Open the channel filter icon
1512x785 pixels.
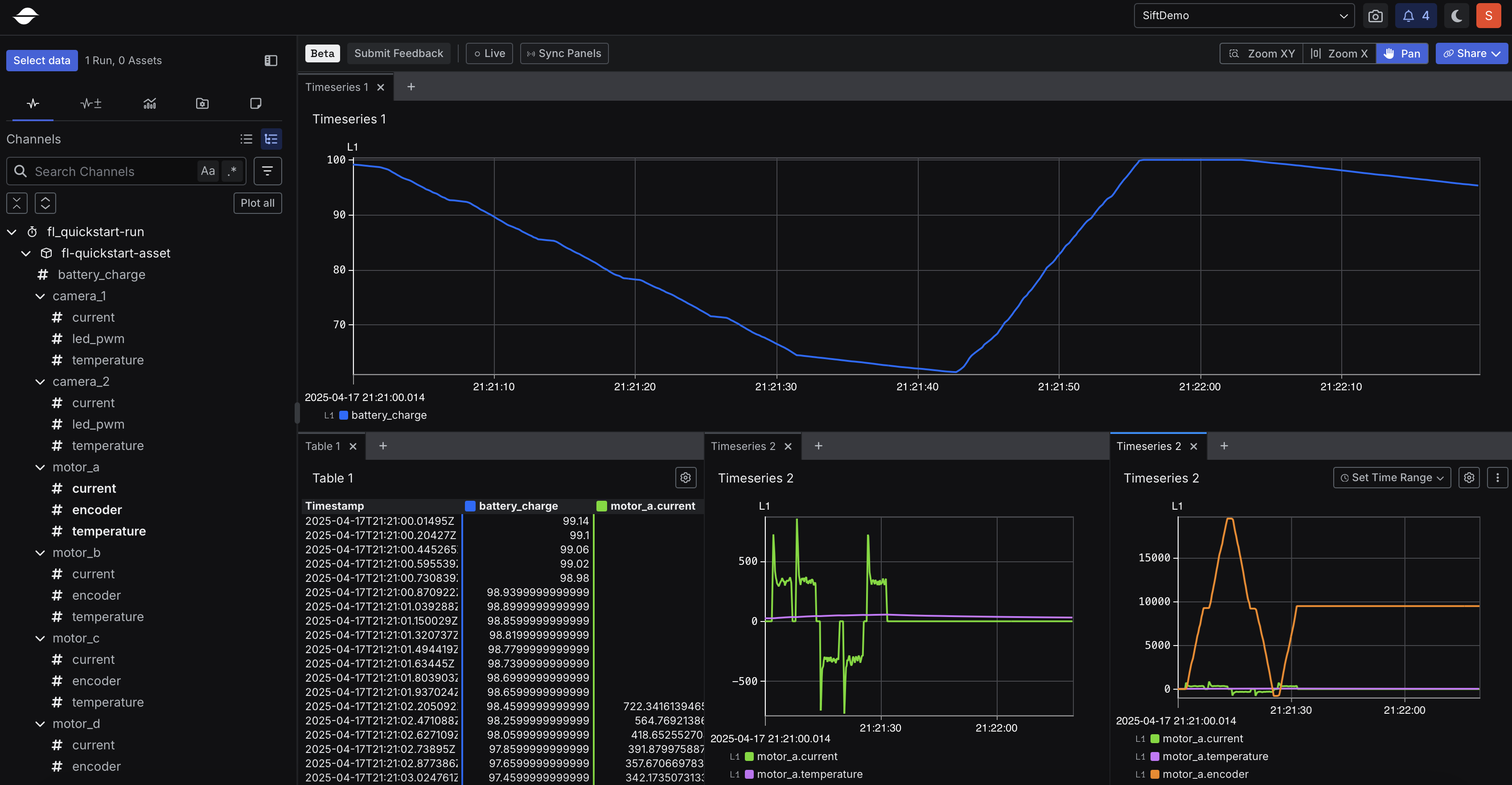[267, 171]
